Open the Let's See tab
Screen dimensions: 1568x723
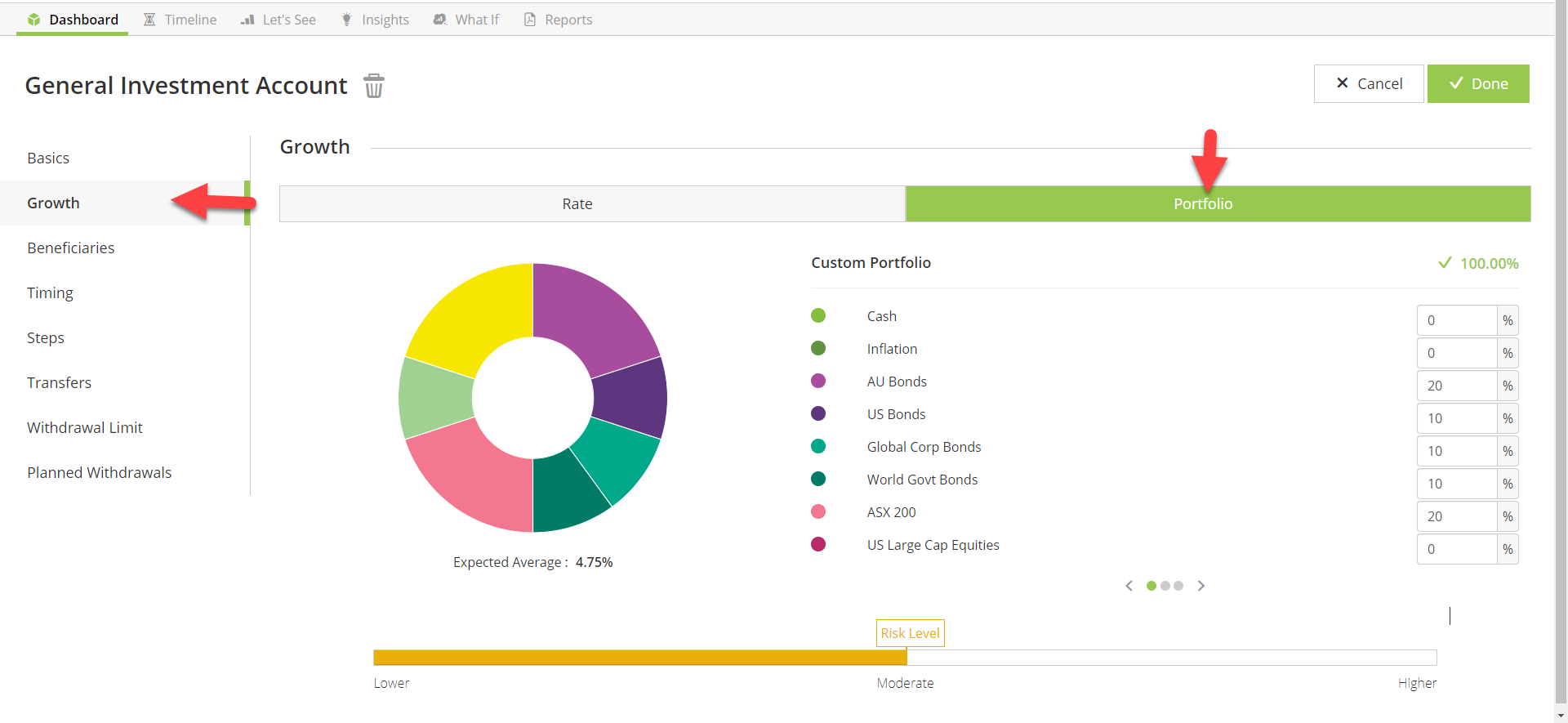(278, 20)
